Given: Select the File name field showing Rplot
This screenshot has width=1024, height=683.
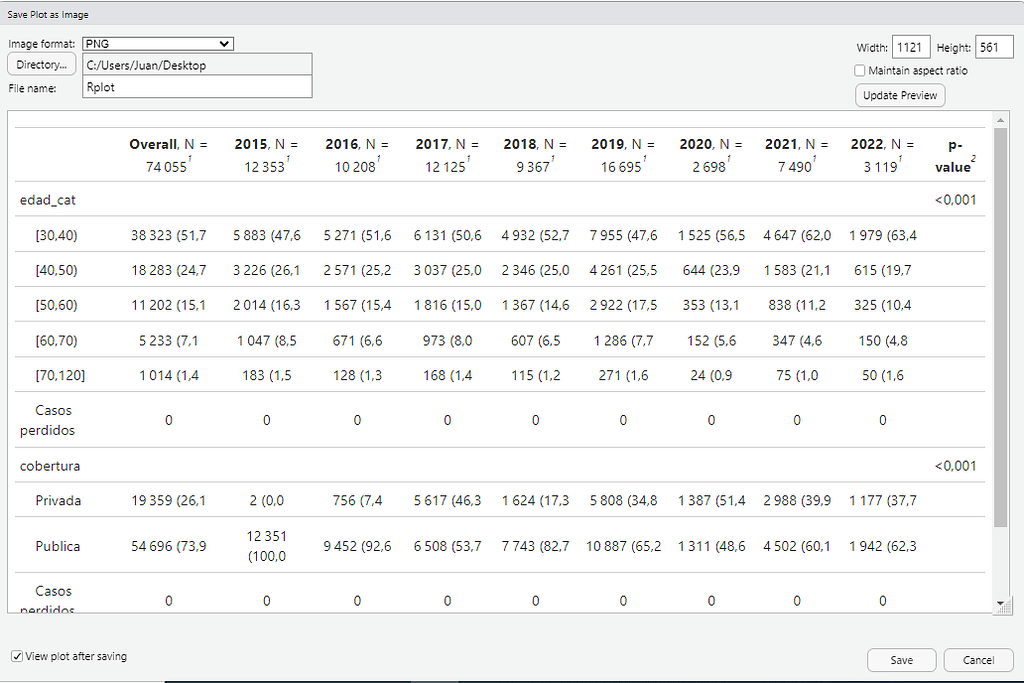Looking at the screenshot, I should pyautogui.click(x=197, y=87).
